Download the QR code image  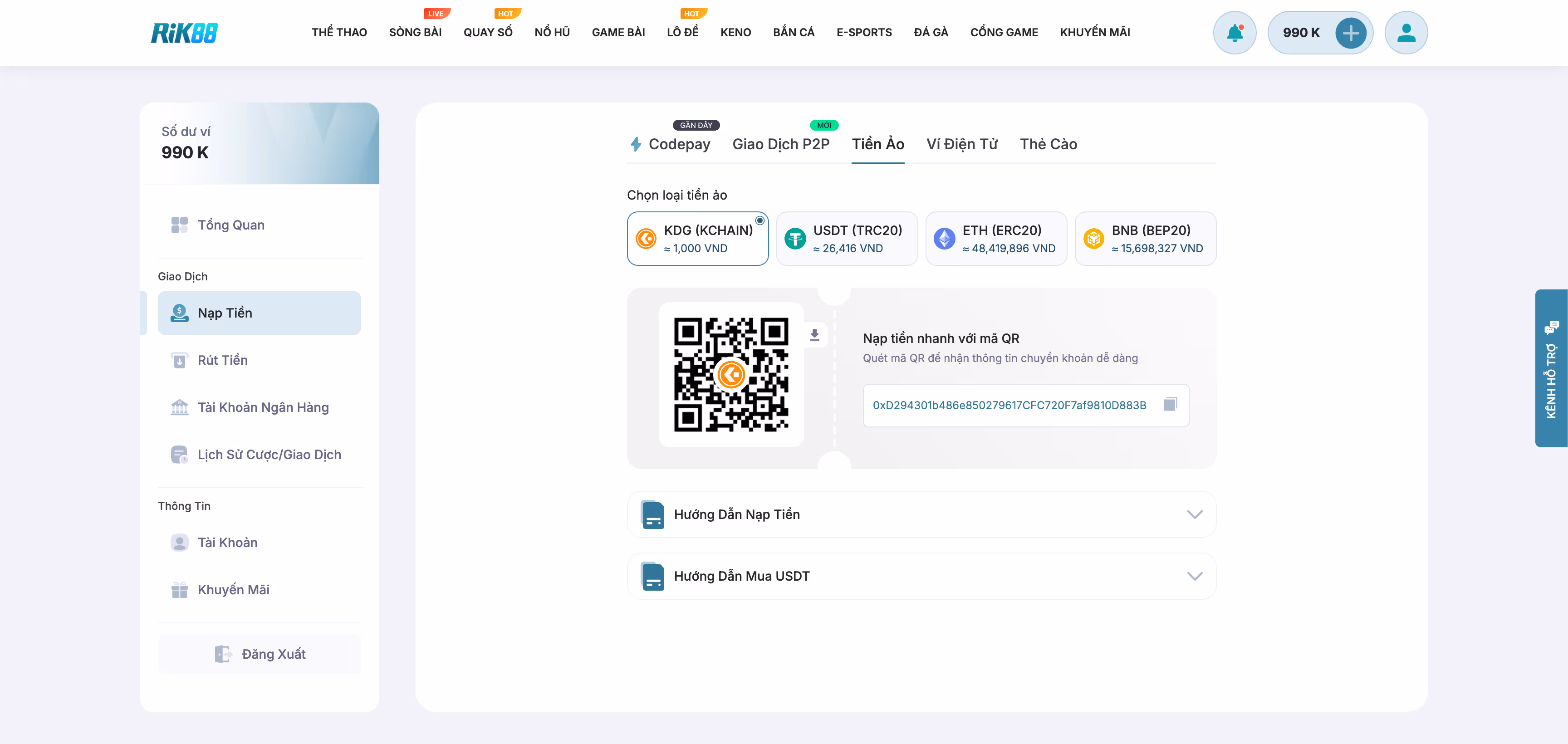pos(814,334)
